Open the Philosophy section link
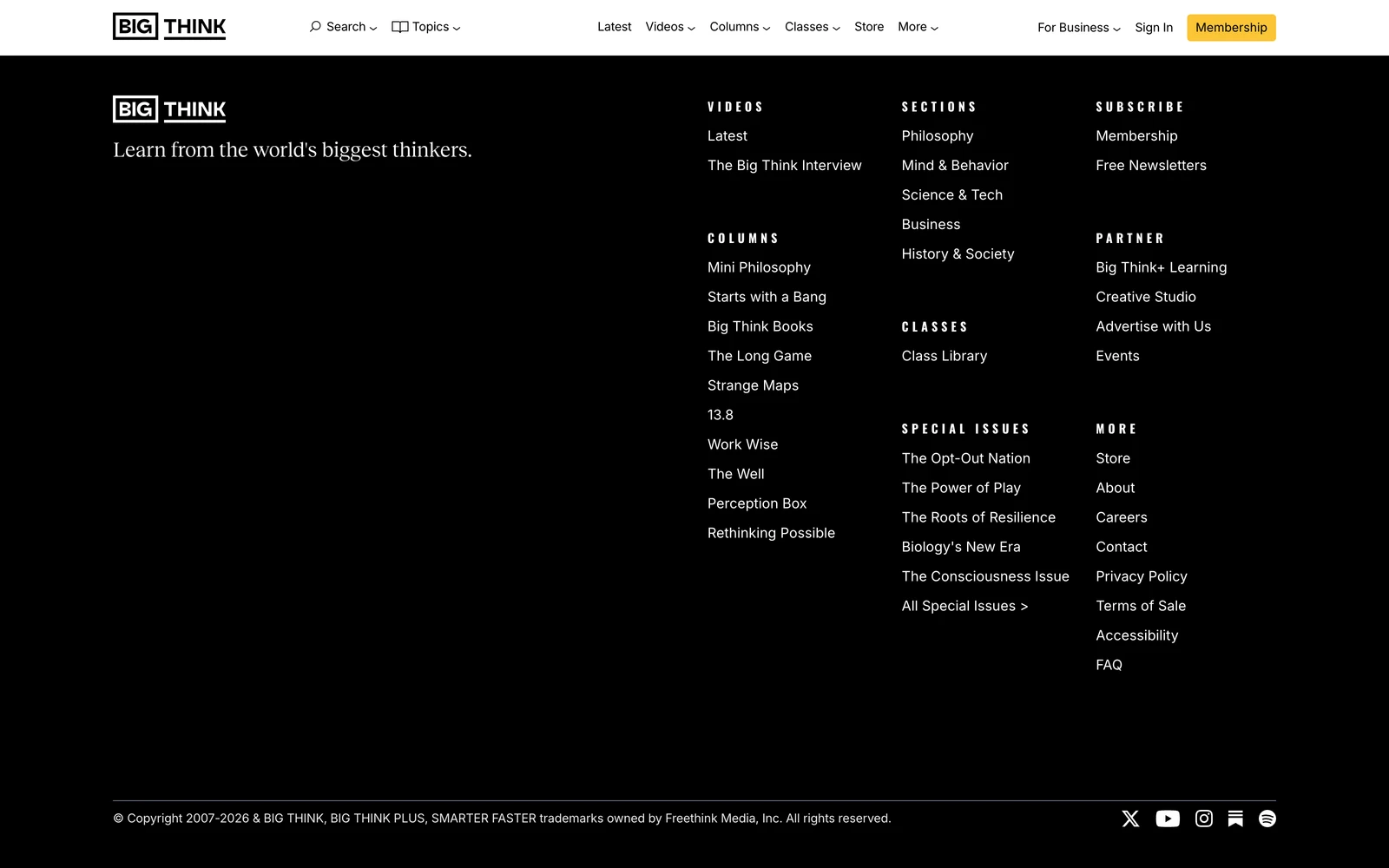The image size is (1389, 868). (x=938, y=136)
